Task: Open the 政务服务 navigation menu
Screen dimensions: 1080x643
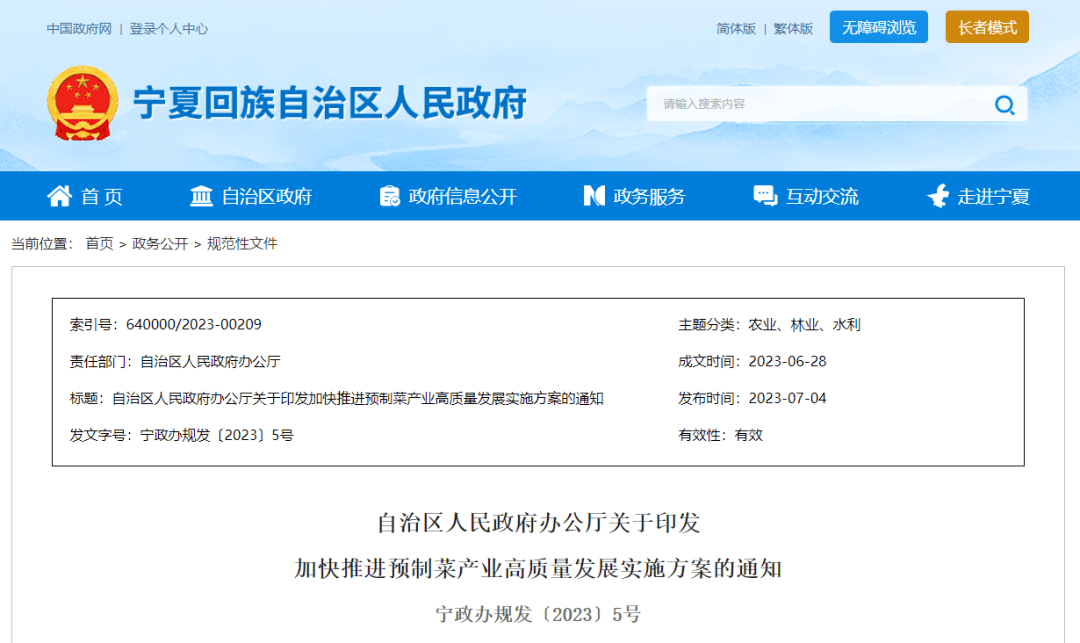Action: pos(649,197)
